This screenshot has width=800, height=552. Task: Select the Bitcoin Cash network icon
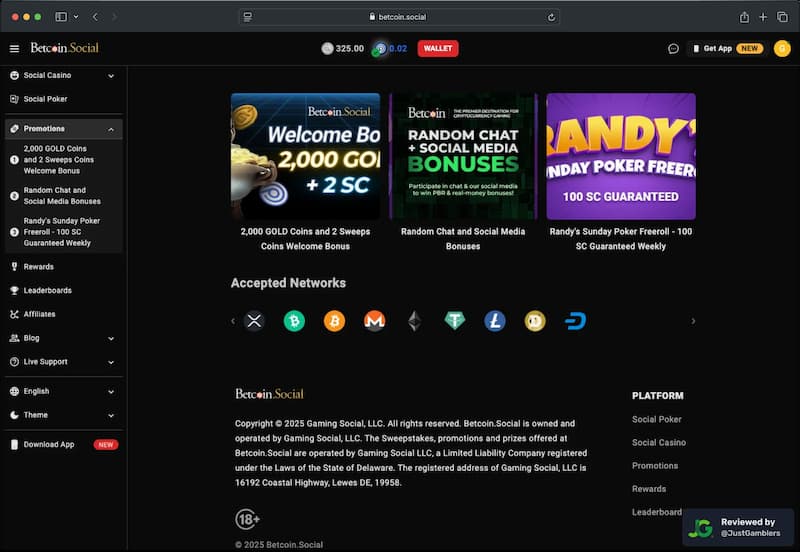[294, 321]
